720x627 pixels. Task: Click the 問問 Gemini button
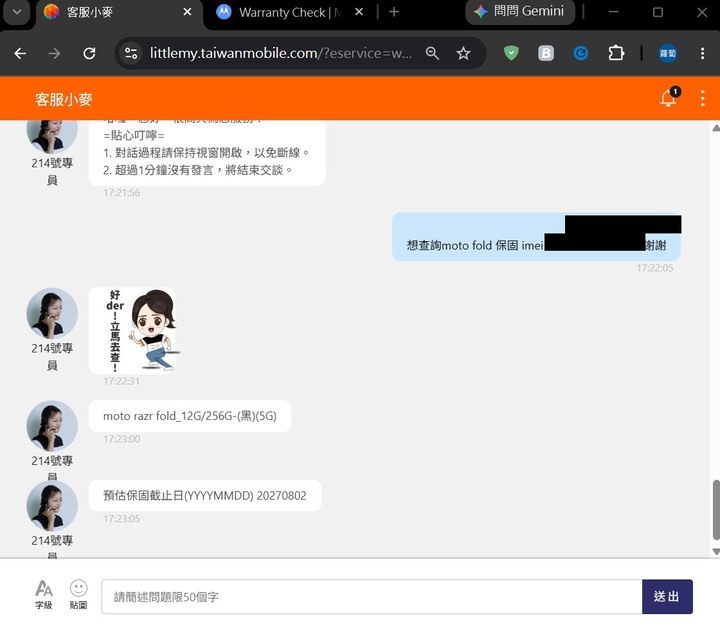pos(520,11)
